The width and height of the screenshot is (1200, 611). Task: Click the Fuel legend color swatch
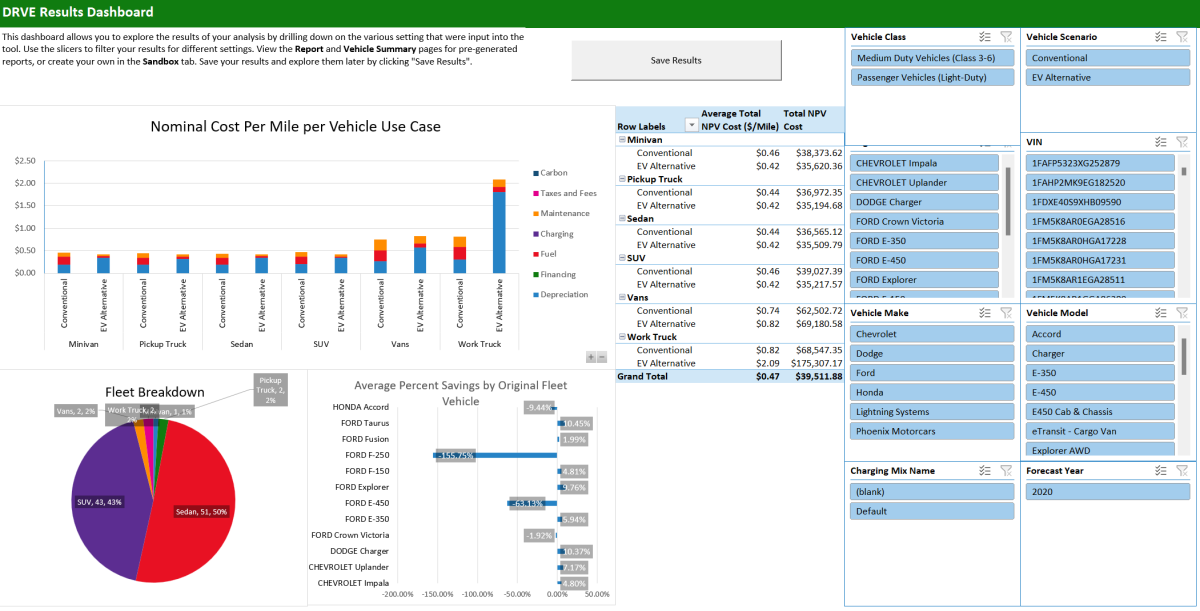pos(537,254)
